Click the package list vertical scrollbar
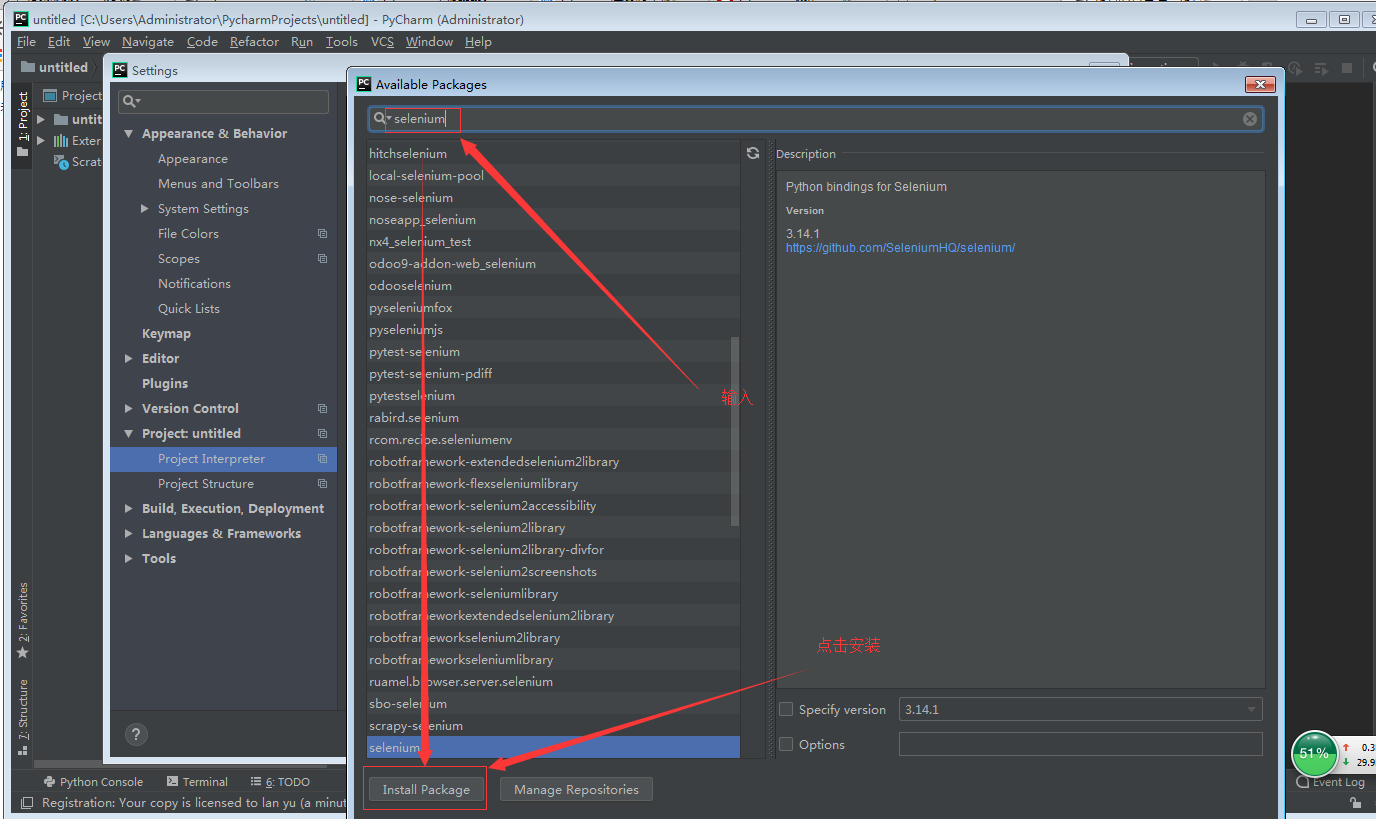This screenshot has height=819, width=1376. [736, 432]
